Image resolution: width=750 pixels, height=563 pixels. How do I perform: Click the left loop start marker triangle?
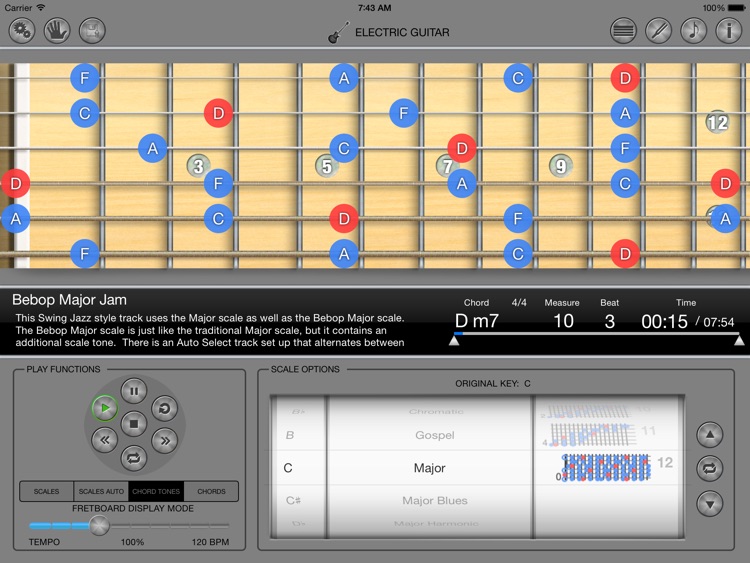[454, 341]
